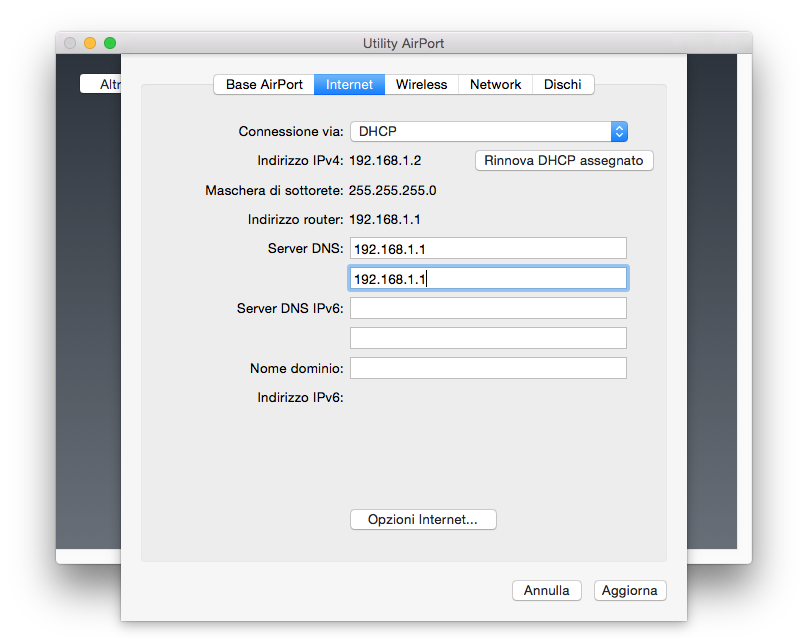
Task: Click the green zoom window button
Action: click(110, 43)
